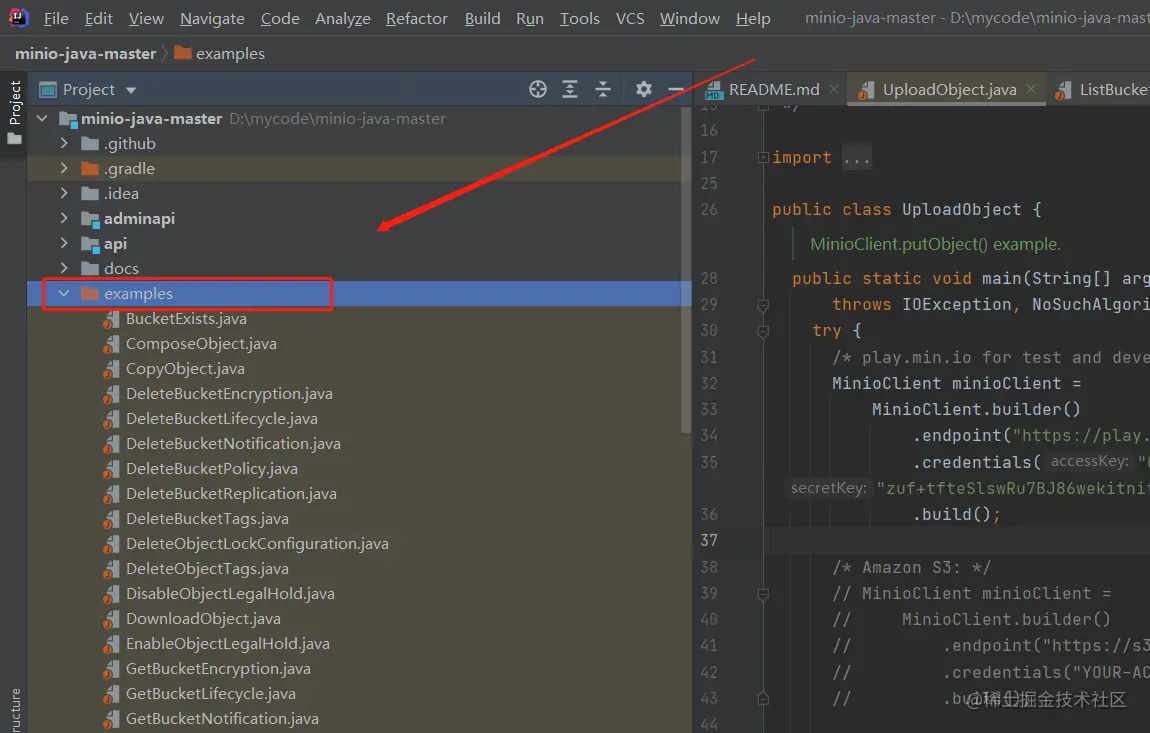Expand the .idea folder
Screen dimensions: 1150x733
click(64, 193)
